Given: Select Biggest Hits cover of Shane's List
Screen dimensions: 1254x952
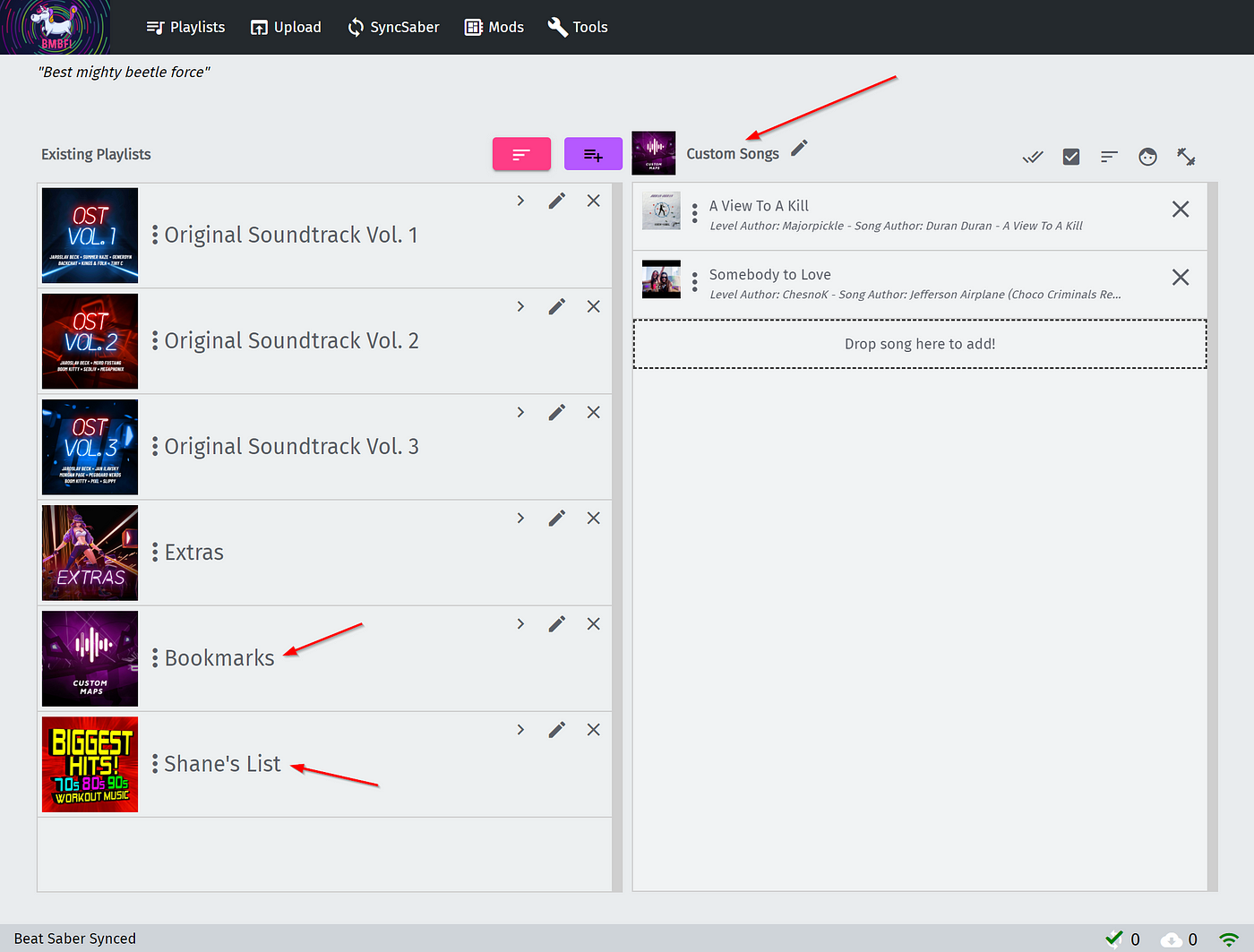Looking at the screenshot, I should 90,764.
